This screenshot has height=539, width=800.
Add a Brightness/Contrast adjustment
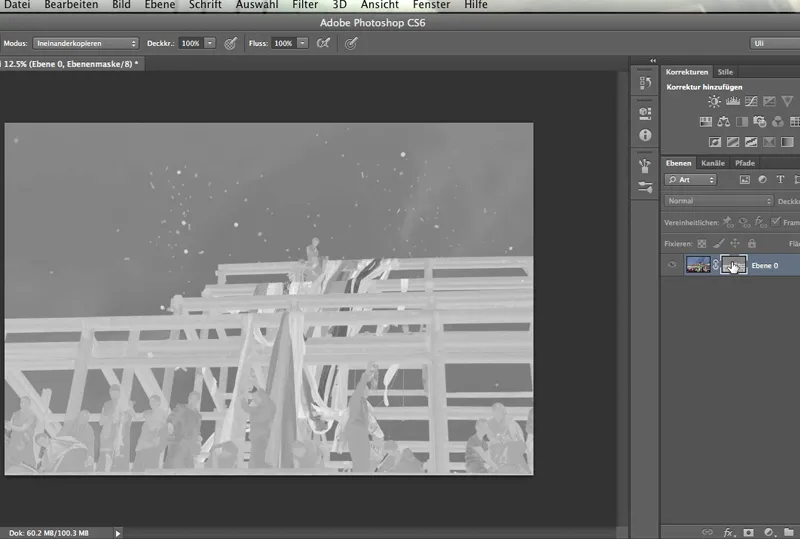click(x=714, y=101)
